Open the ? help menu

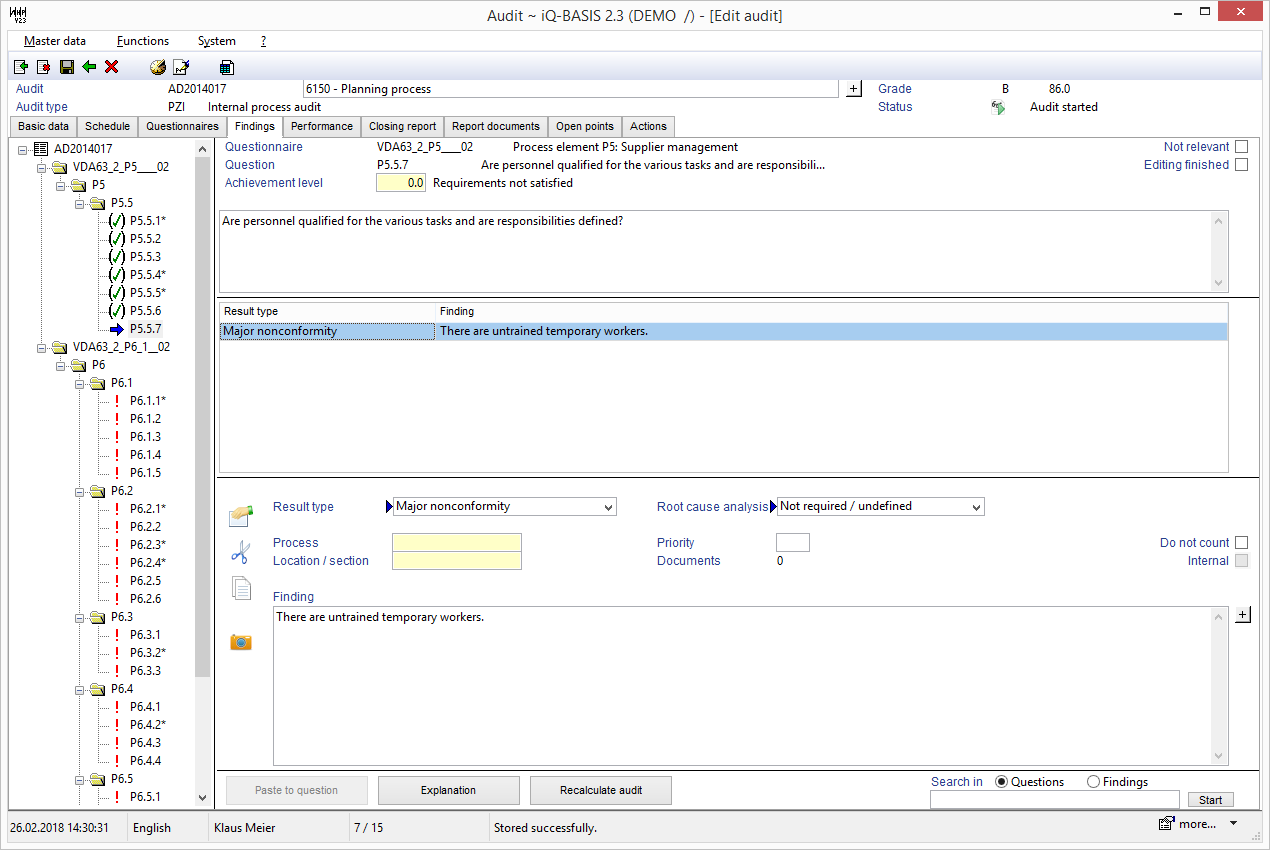click(x=263, y=41)
